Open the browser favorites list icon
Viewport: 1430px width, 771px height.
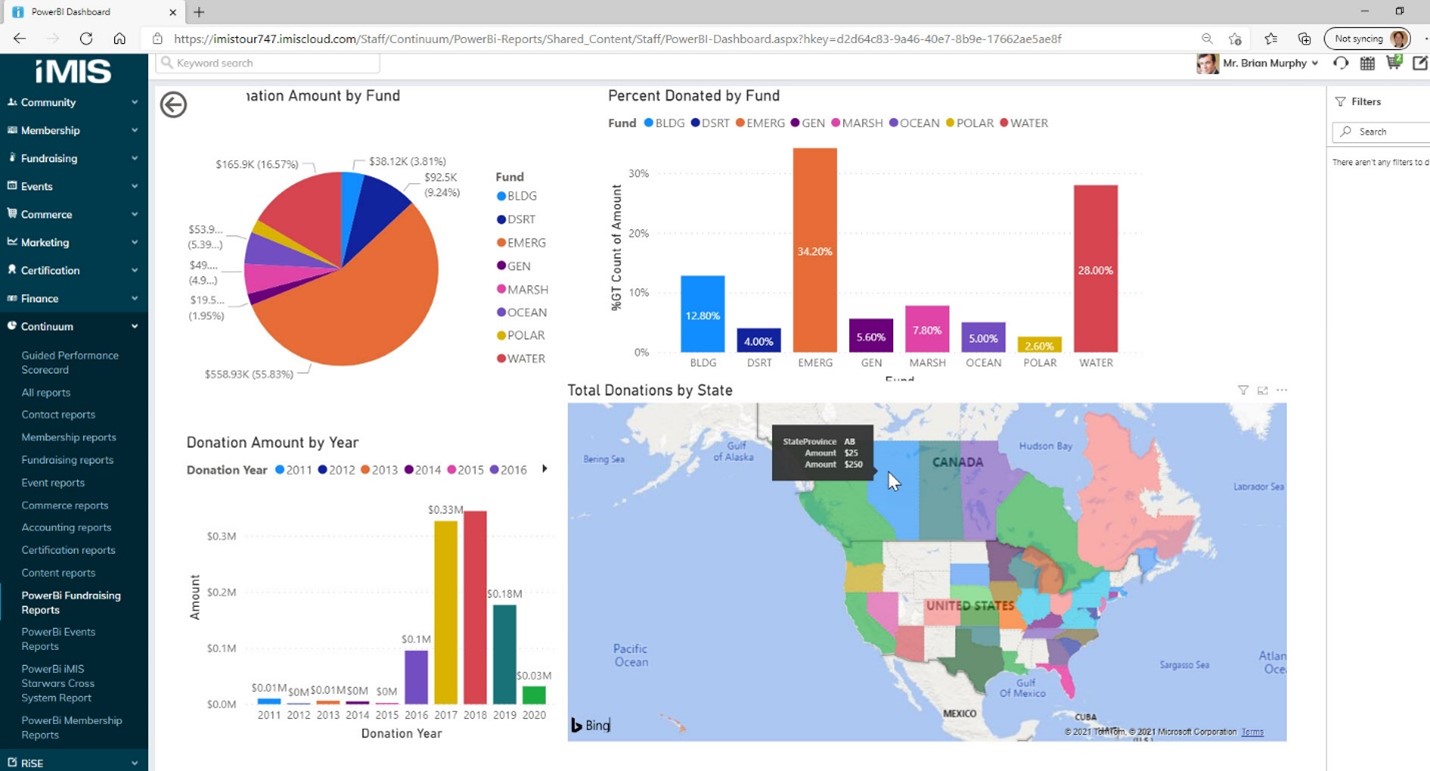1270,39
